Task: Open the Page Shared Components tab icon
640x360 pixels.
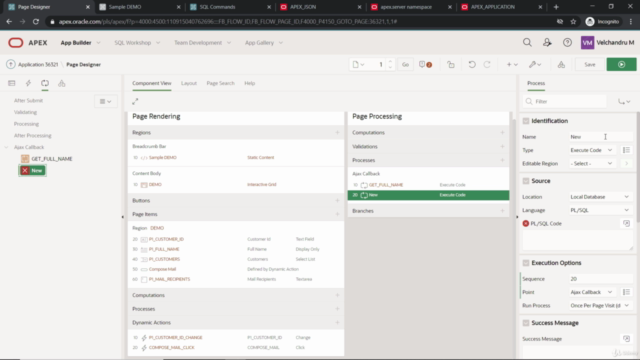Action: click(x=62, y=83)
